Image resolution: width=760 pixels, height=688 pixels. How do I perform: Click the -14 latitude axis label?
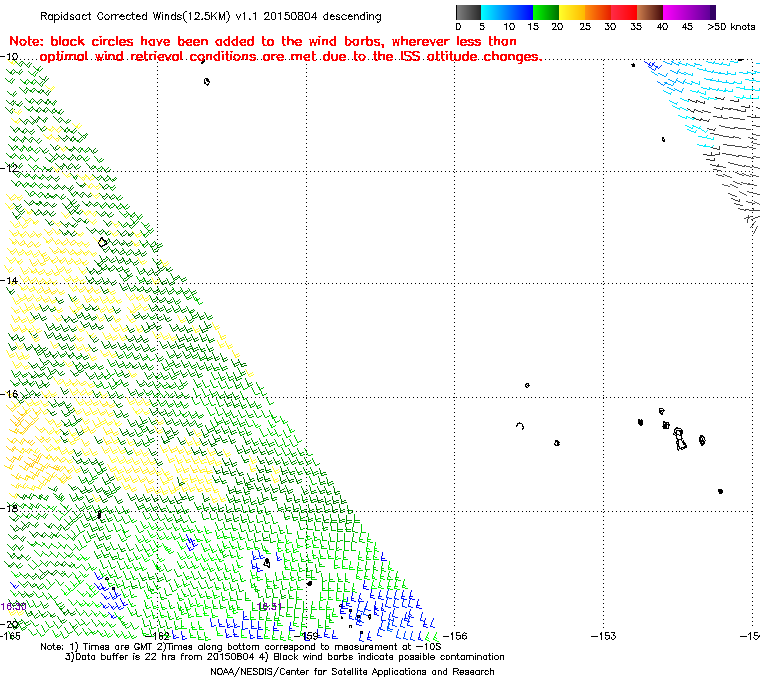pyautogui.click(x=9, y=280)
